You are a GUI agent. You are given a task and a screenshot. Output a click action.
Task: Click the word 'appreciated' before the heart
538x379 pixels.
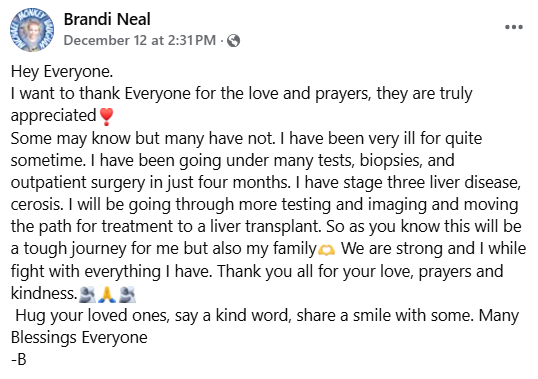point(54,116)
